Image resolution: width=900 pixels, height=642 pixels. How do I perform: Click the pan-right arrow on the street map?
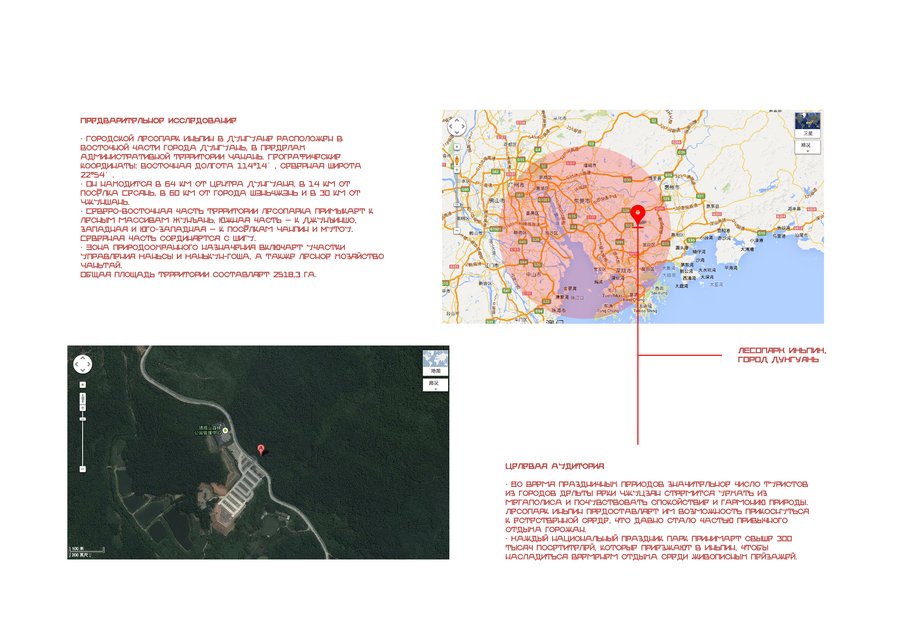[x=463, y=126]
